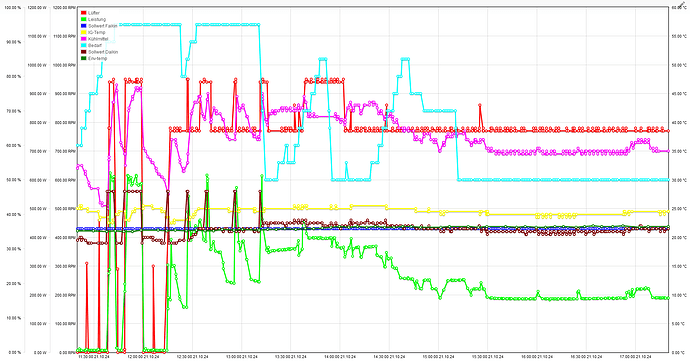690x361 pixels.
Task: Select the Bedarf legend label
Action: [95, 45]
